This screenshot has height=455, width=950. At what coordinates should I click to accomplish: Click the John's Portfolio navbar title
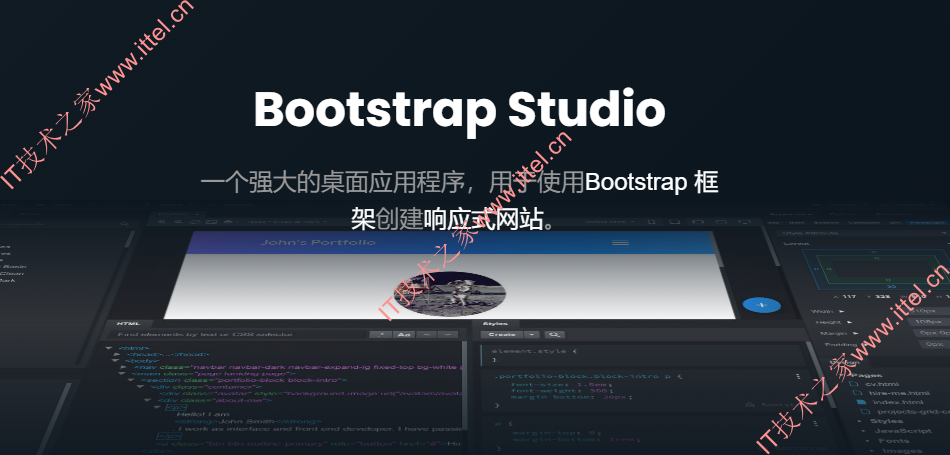318,242
